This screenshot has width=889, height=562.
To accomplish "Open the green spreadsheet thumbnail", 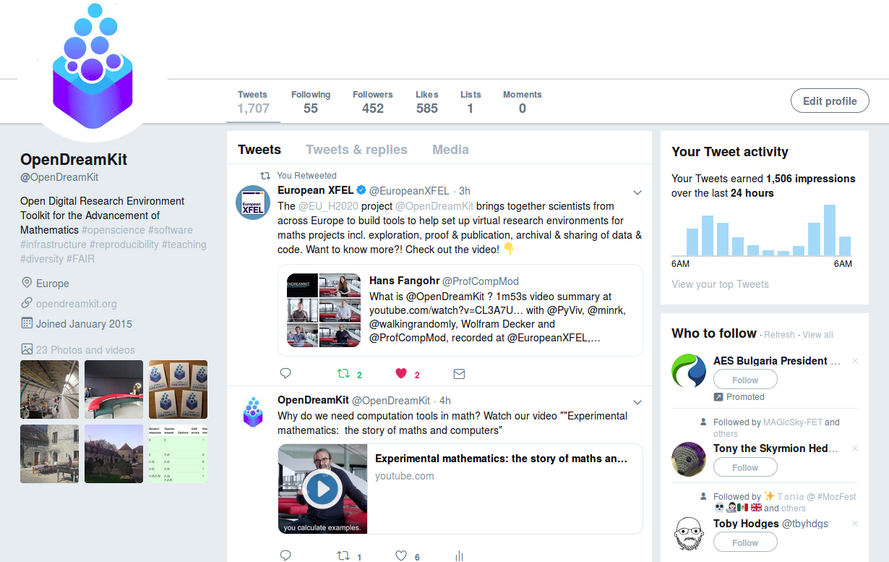I will [x=178, y=454].
